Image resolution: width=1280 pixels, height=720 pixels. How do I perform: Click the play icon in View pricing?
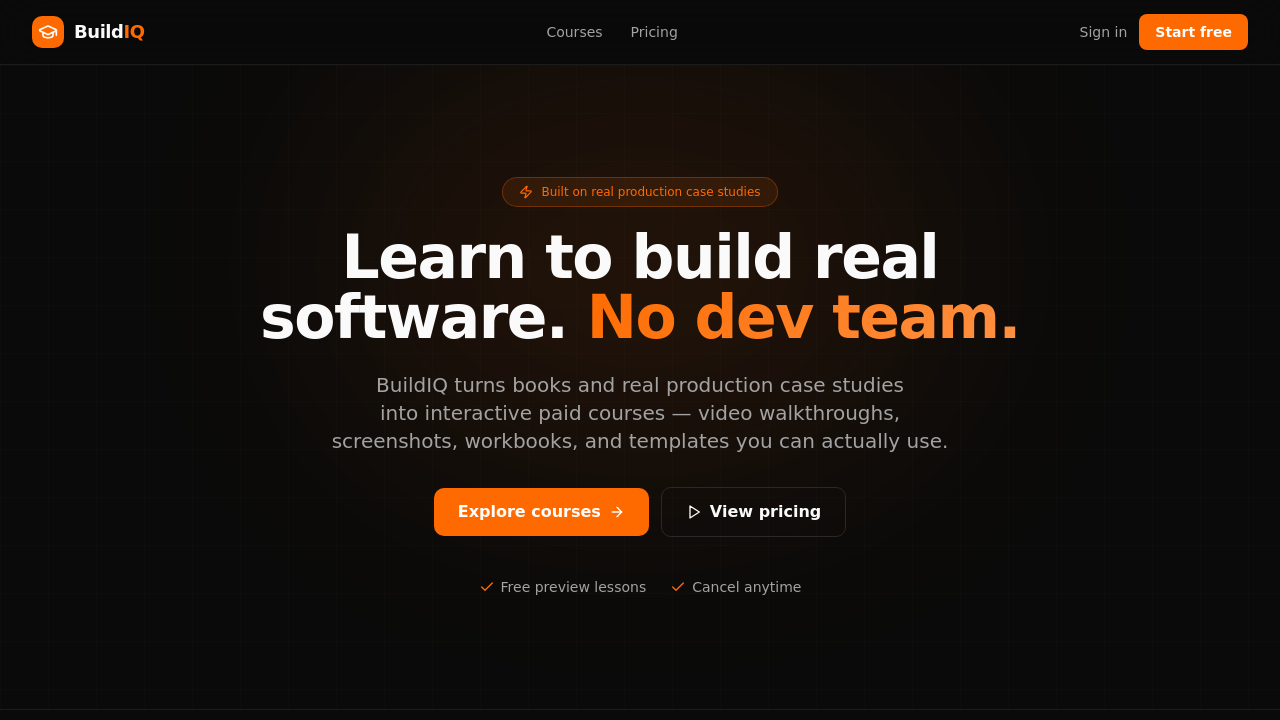[x=694, y=512]
